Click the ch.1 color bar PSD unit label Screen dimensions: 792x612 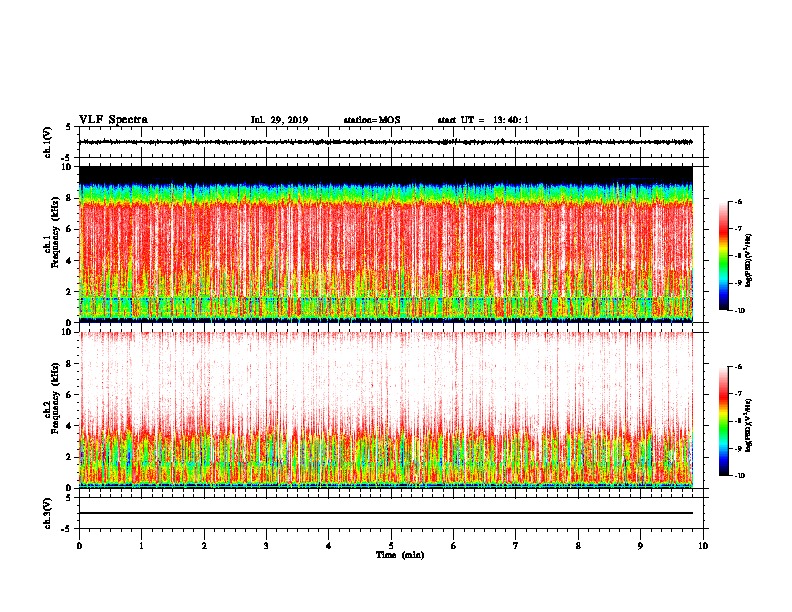click(x=748, y=261)
